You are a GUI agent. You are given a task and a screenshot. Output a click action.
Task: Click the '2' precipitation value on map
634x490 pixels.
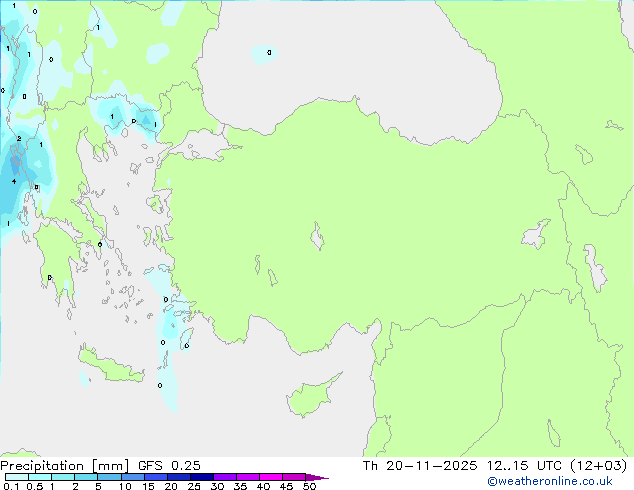pos(19,139)
